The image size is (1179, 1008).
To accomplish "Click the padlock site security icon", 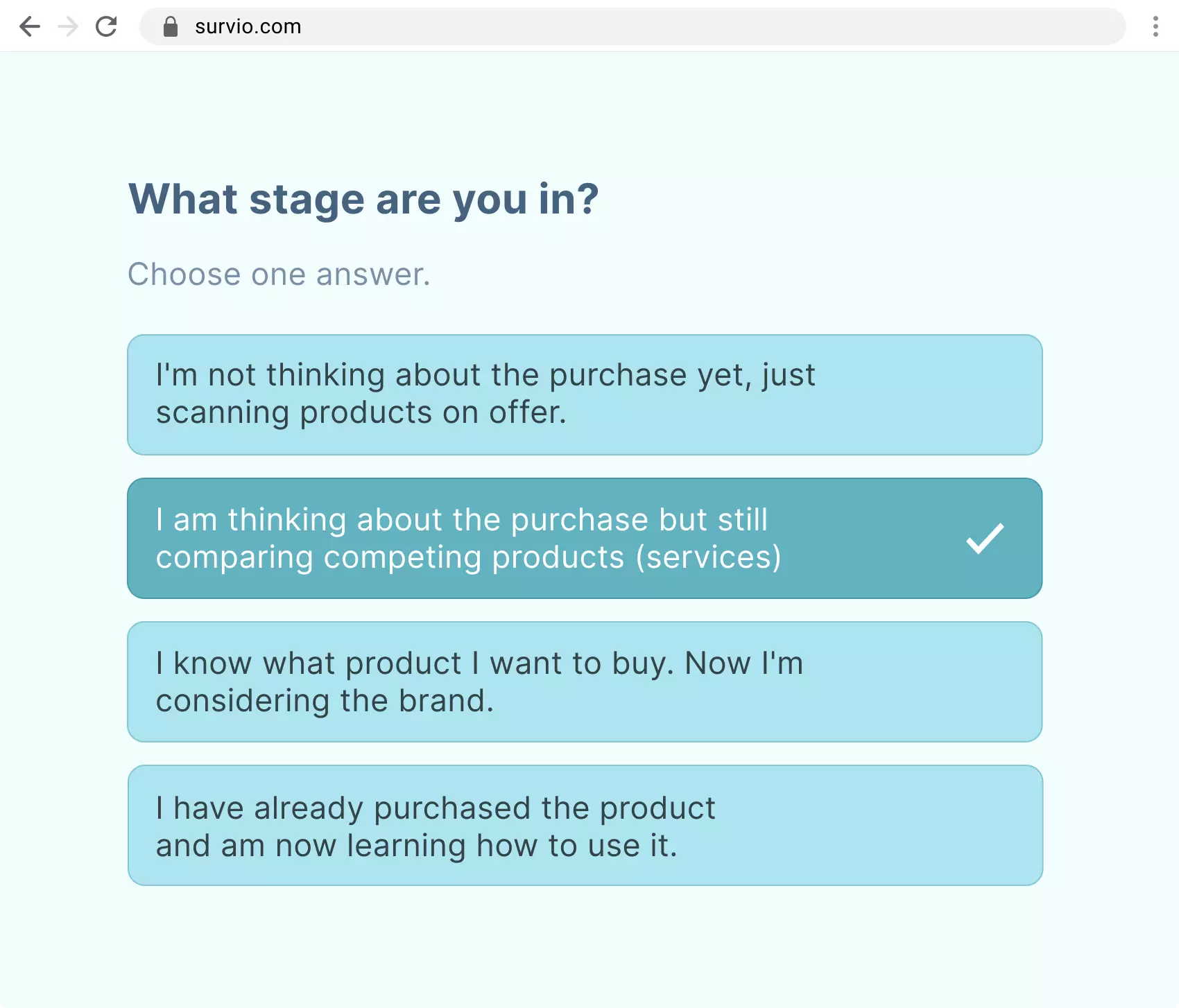I will tap(171, 26).
